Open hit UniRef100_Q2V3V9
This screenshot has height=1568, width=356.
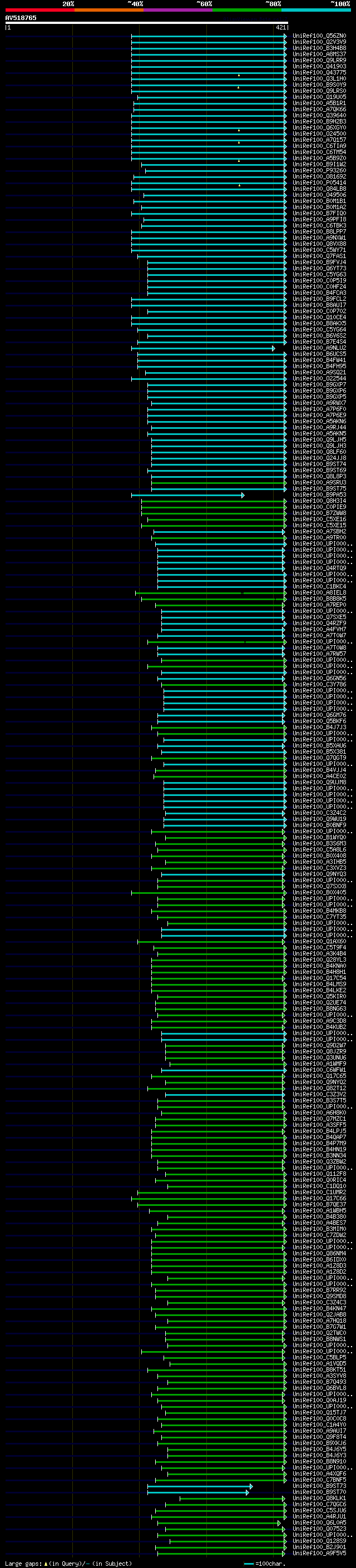tap(319, 42)
